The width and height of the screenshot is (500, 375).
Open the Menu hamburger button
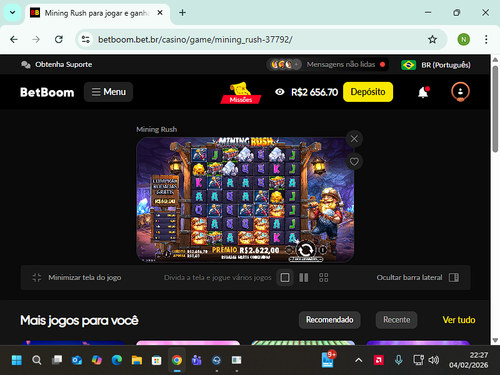[x=108, y=92]
